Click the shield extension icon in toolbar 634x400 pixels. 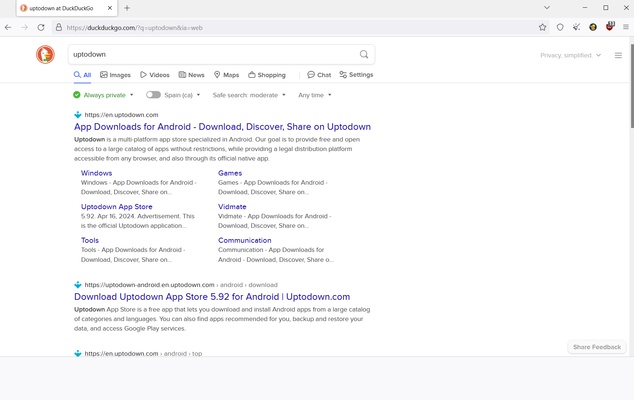click(560, 28)
